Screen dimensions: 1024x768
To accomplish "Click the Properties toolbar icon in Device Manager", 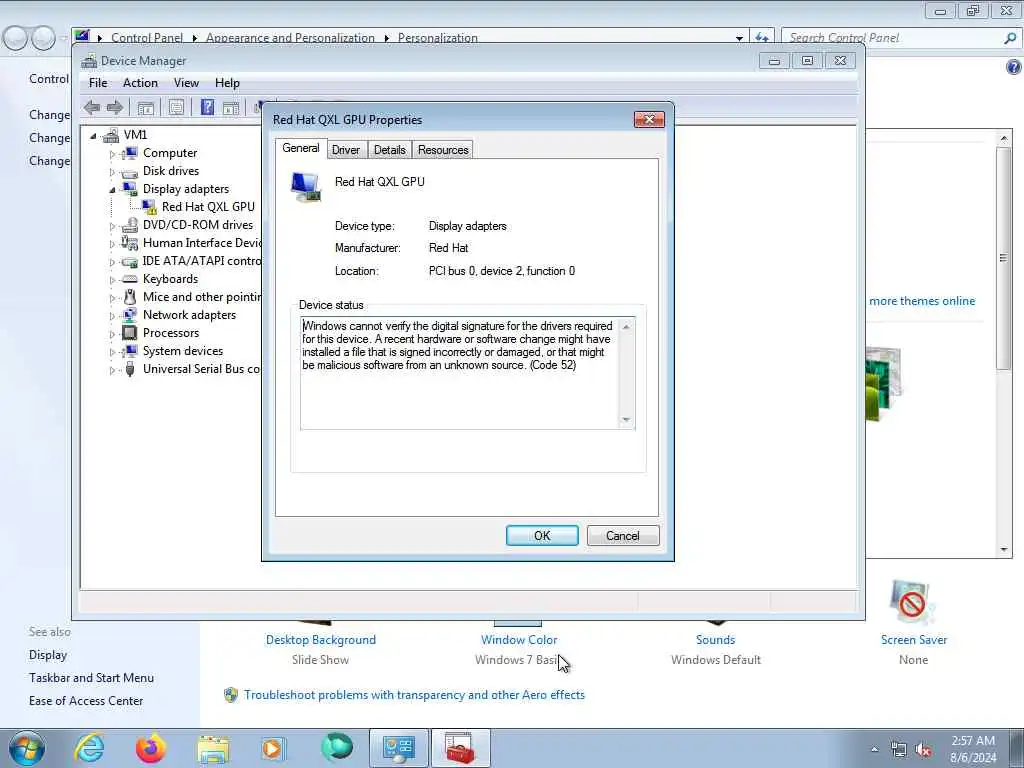I will (x=176, y=107).
